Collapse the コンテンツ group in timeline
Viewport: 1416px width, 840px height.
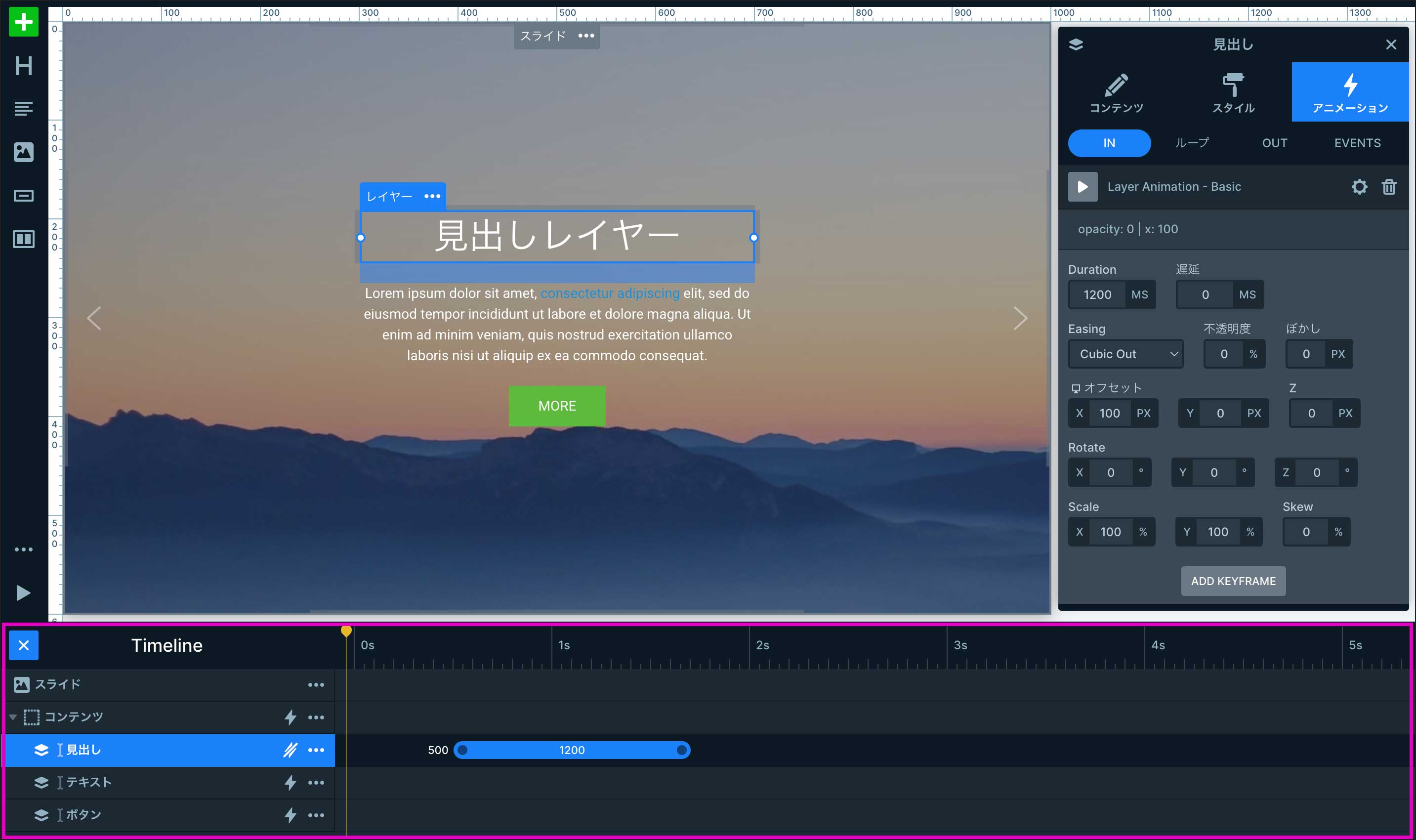click(x=12, y=717)
